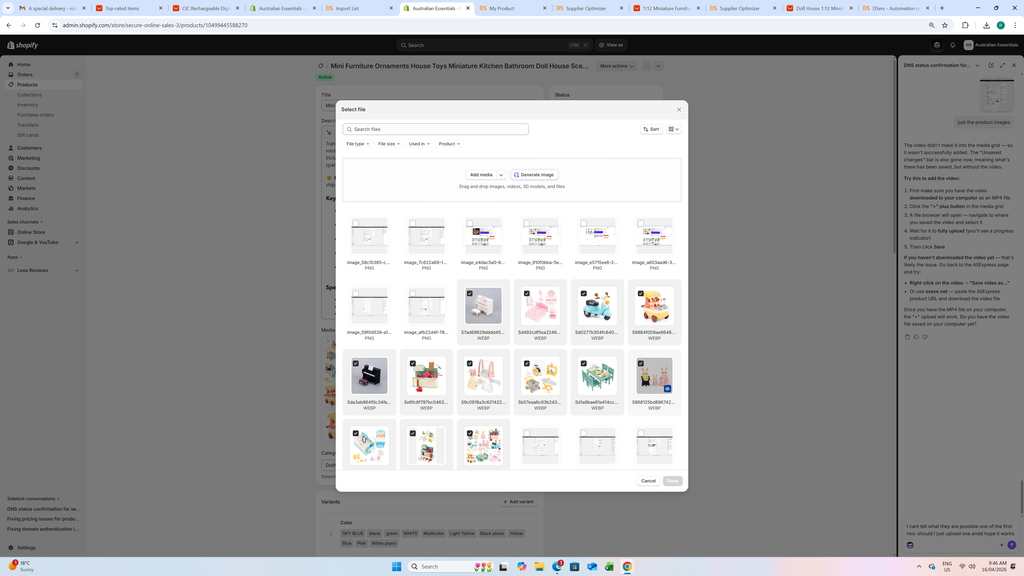Open Customers in the sidebar
The height and width of the screenshot is (576, 1024).
[x=29, y=148]
